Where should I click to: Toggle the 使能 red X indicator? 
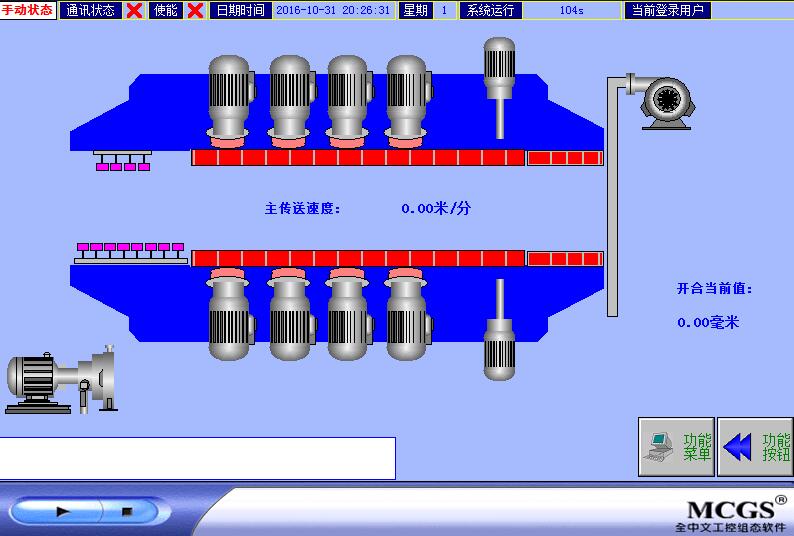click(x=196, y=10)
